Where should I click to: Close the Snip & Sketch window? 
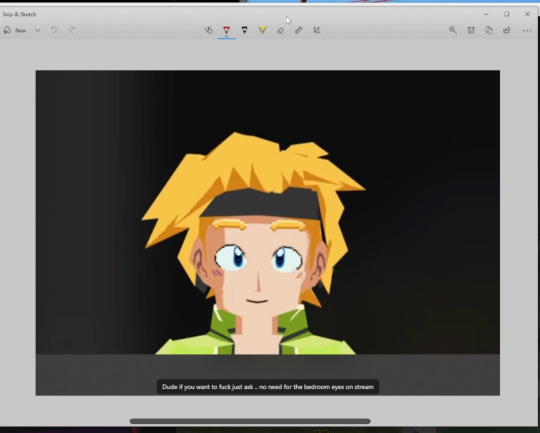click(527, 14)
